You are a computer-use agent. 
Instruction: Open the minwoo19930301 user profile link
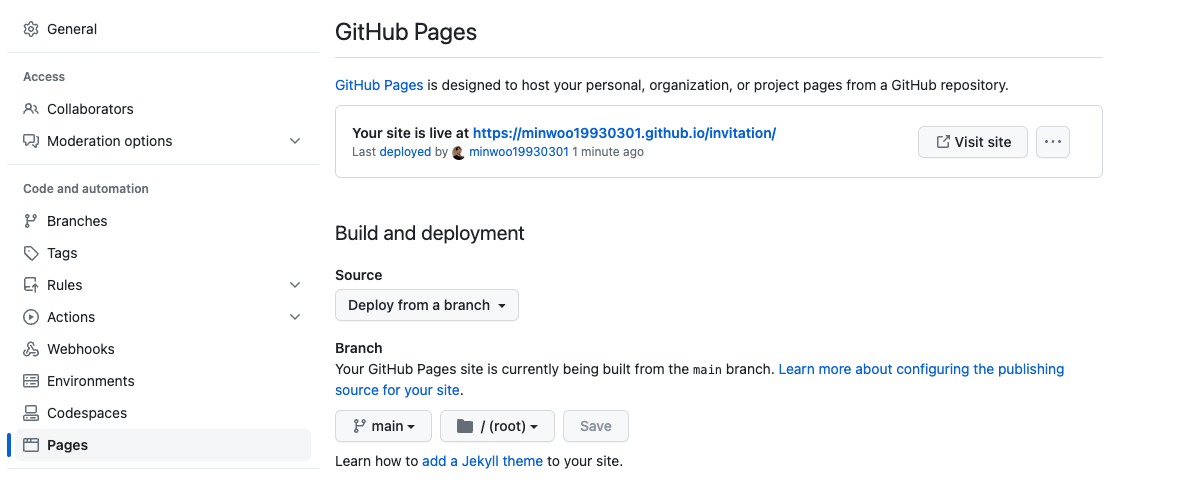519,152
